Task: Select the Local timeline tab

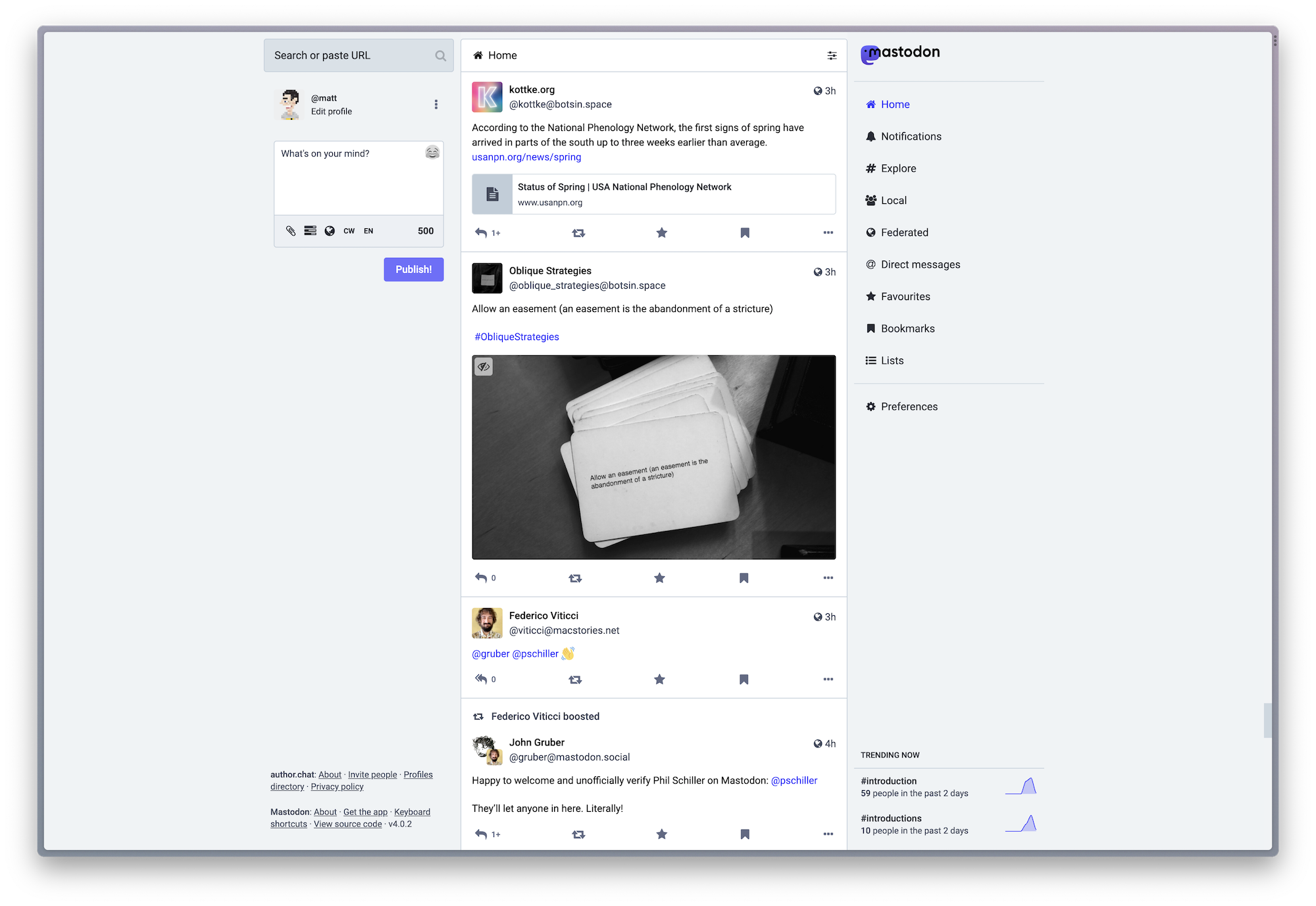Action: click(x=894, y=200)
